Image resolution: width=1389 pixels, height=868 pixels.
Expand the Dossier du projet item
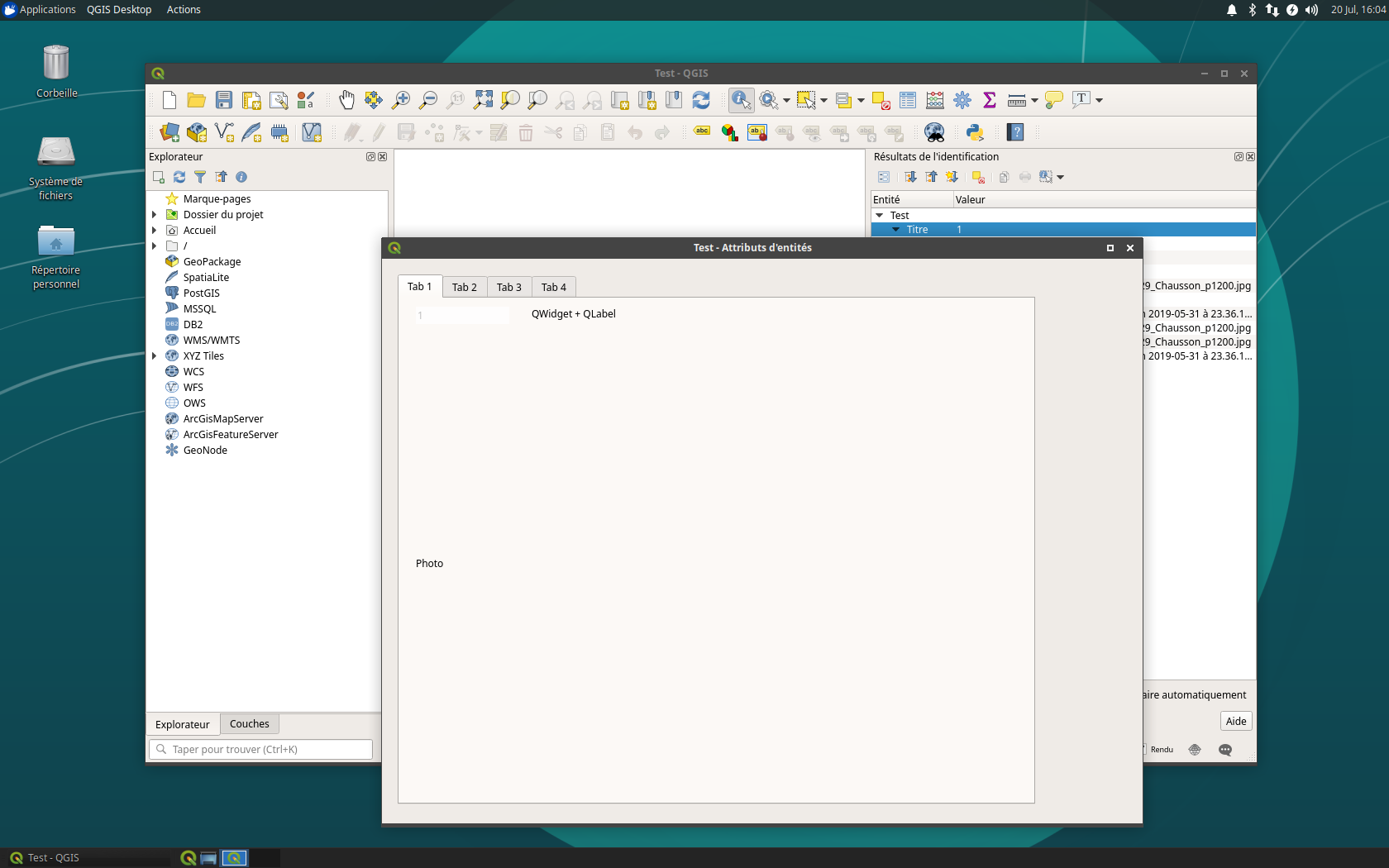[155, 214]
